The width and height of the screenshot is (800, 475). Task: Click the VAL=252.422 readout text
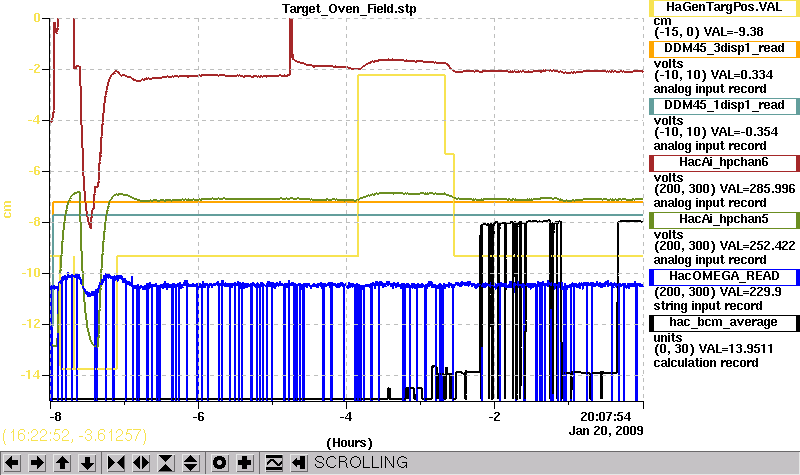(x=757, y=246)
